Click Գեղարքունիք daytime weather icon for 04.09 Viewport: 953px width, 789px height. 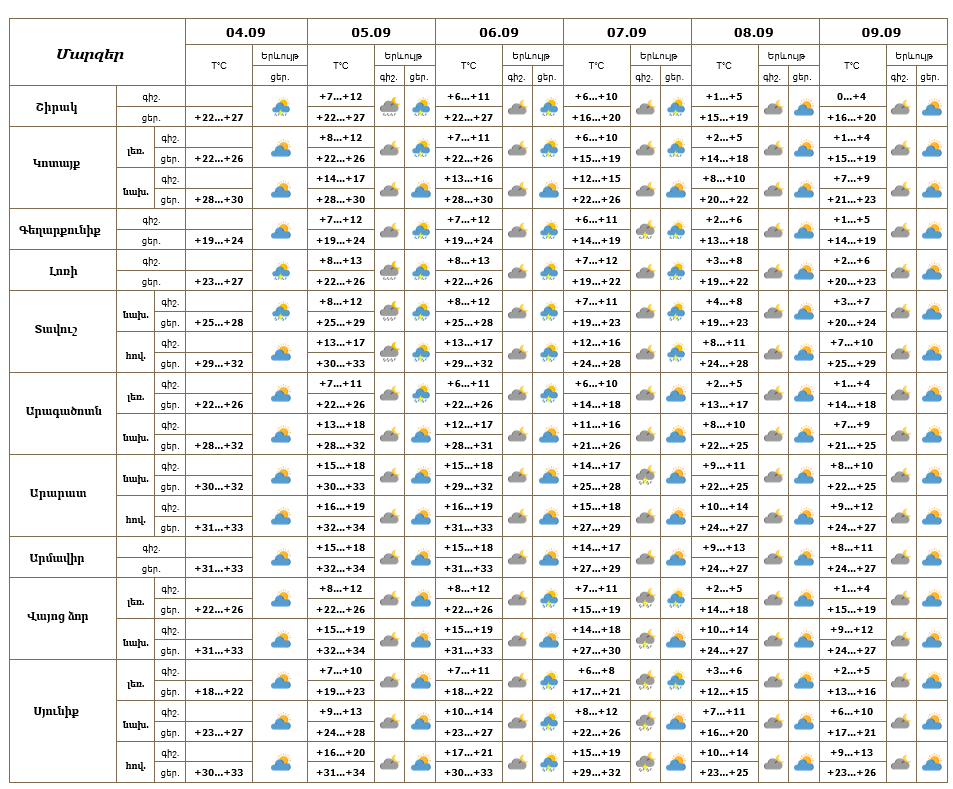click(280, 230)
